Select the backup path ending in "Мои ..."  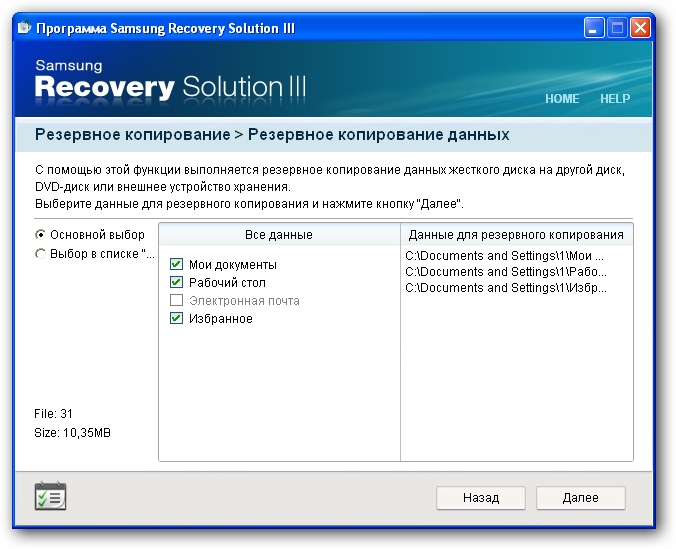pyautogui.click(x=504, y=256)
